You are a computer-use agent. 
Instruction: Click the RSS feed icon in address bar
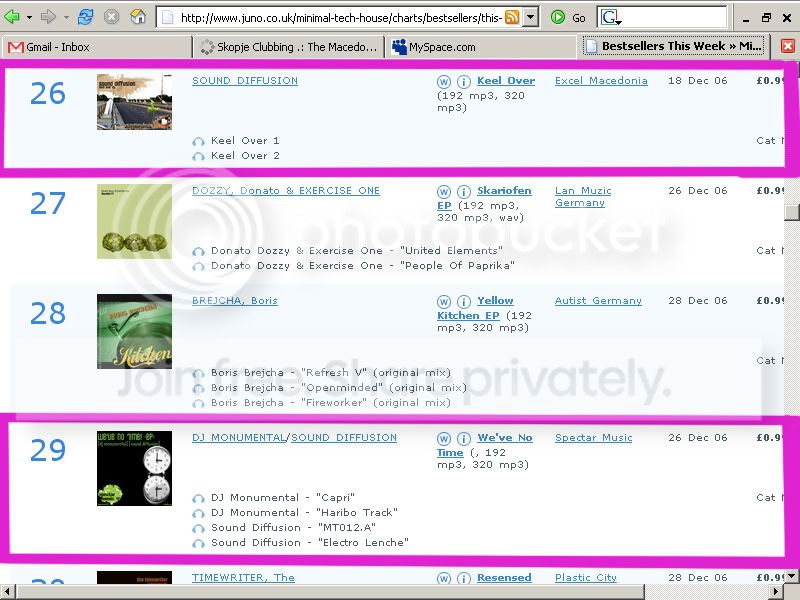point(512,17)
